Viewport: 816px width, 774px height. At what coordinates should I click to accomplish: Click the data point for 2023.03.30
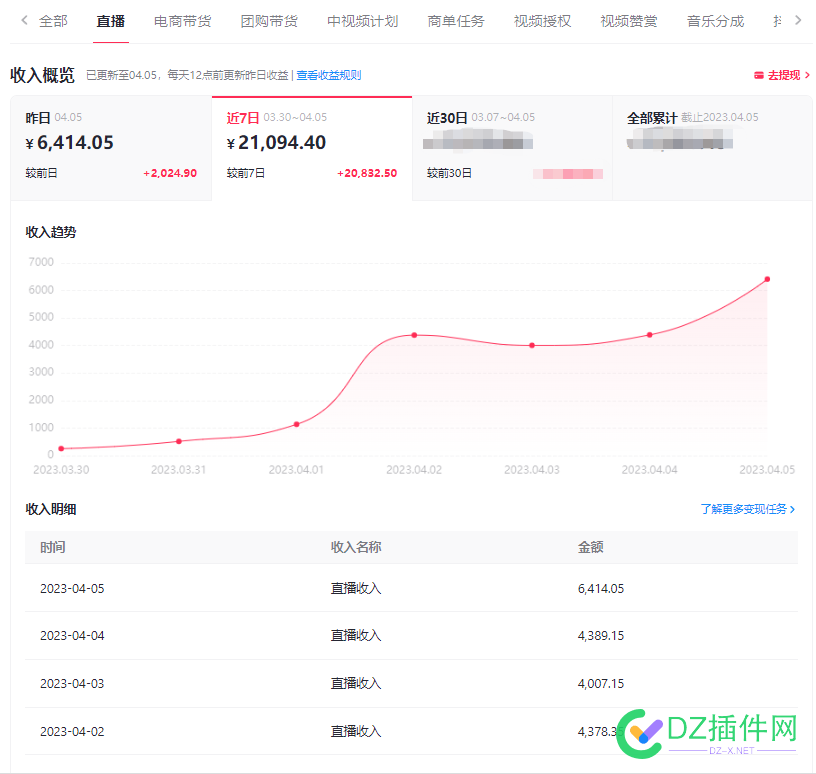click(62, 448)
